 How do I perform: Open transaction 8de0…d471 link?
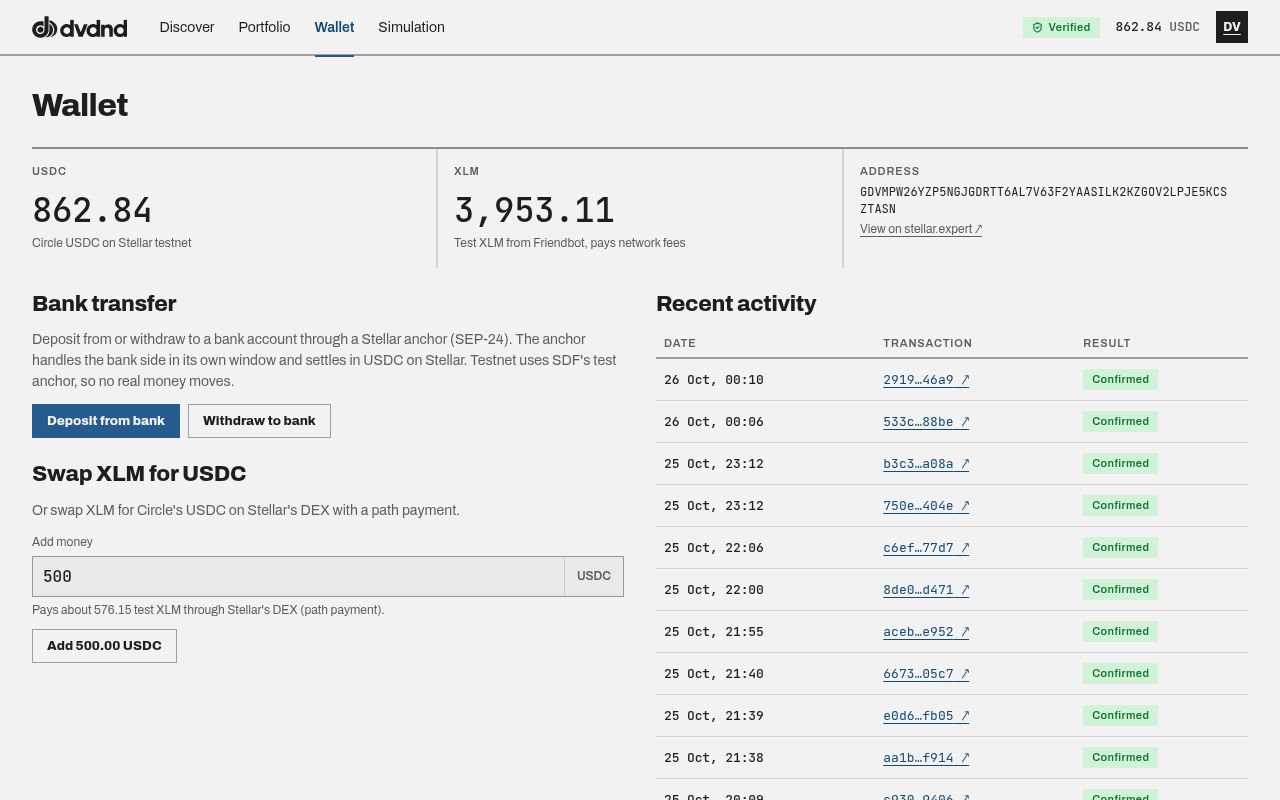point(926,590)
